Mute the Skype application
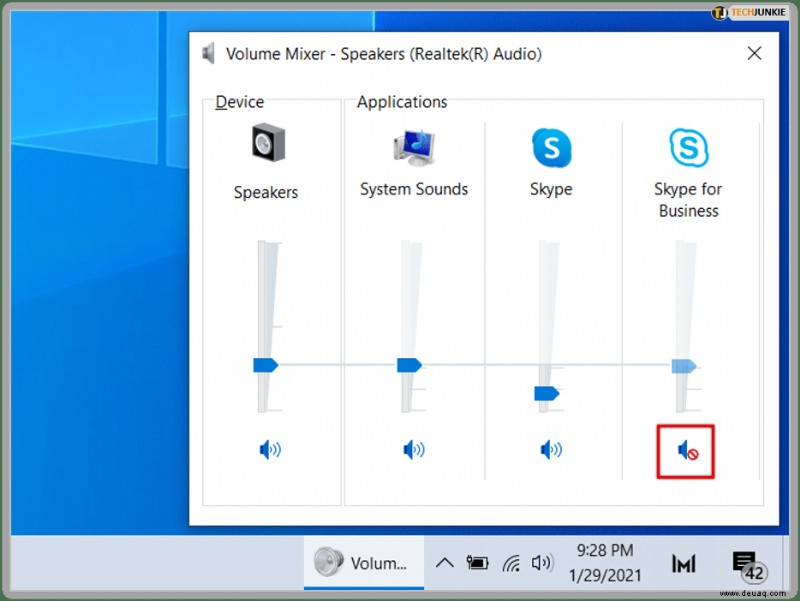The width and height of the screenshot is (800, 601). pyautogui.click(x=551, y=450)
